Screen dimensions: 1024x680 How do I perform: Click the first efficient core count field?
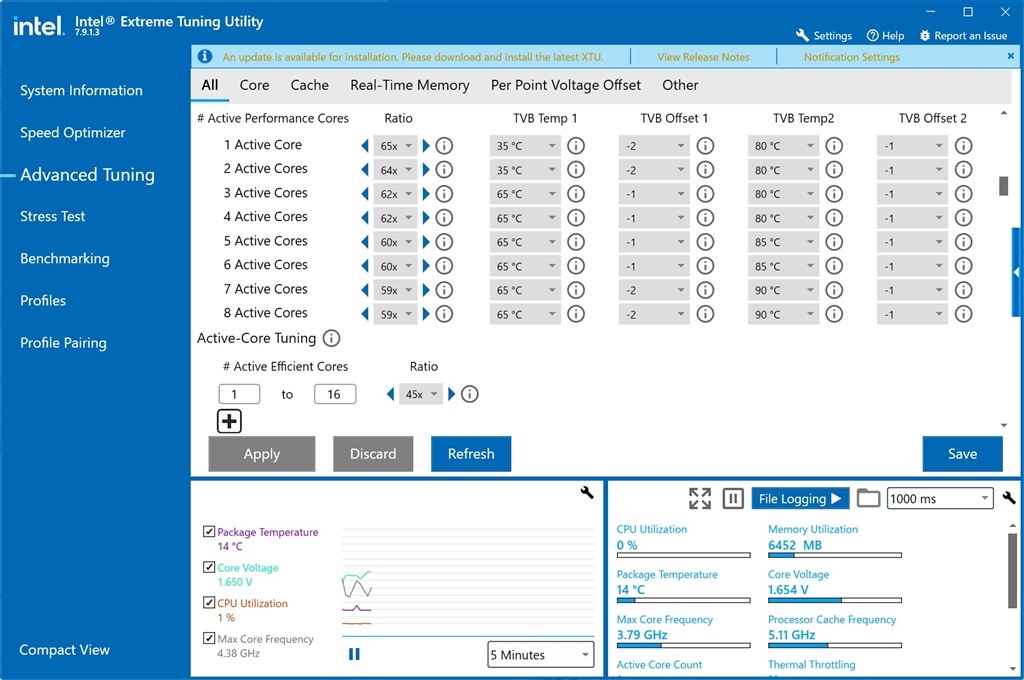click(239, 394)
